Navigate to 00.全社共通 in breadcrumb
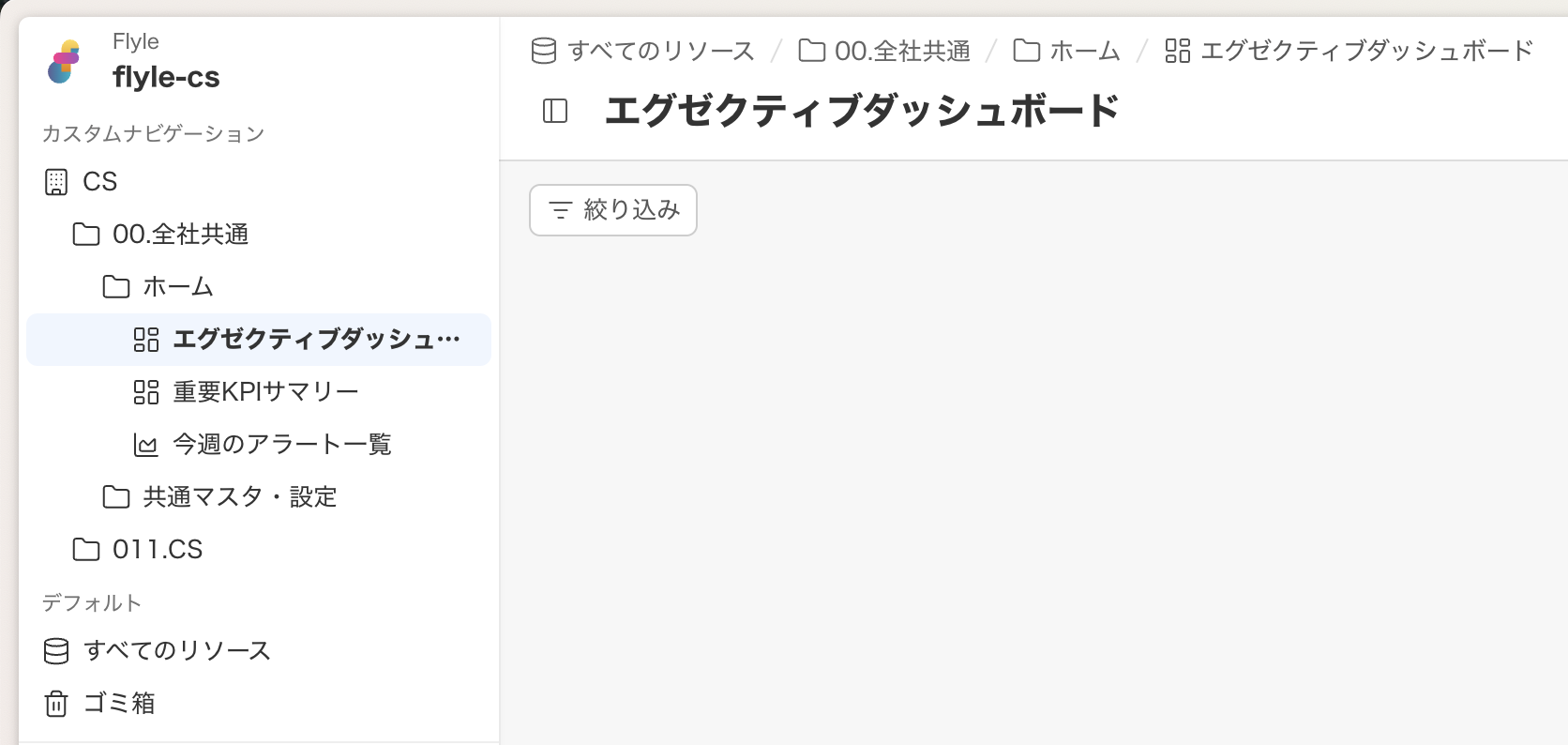 901,51
